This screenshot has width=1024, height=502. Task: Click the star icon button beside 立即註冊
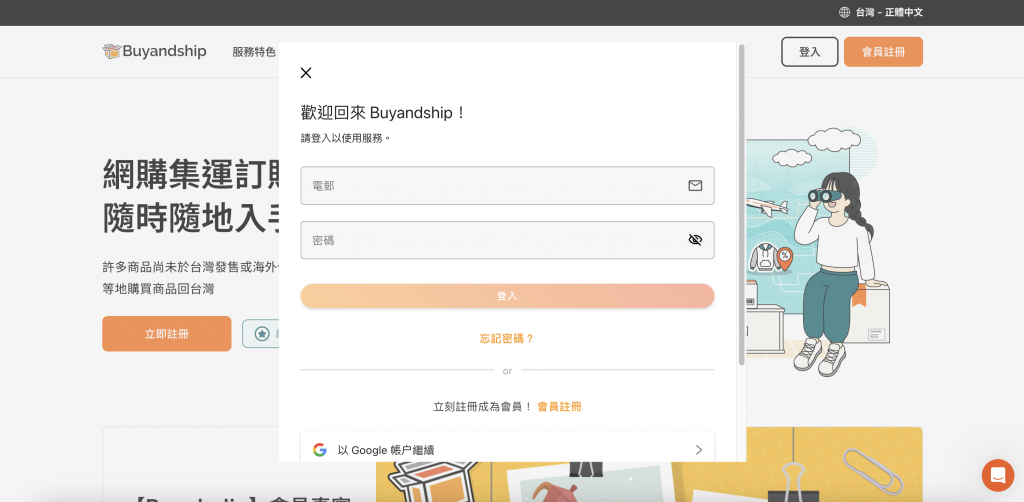(x=261, y=334)
